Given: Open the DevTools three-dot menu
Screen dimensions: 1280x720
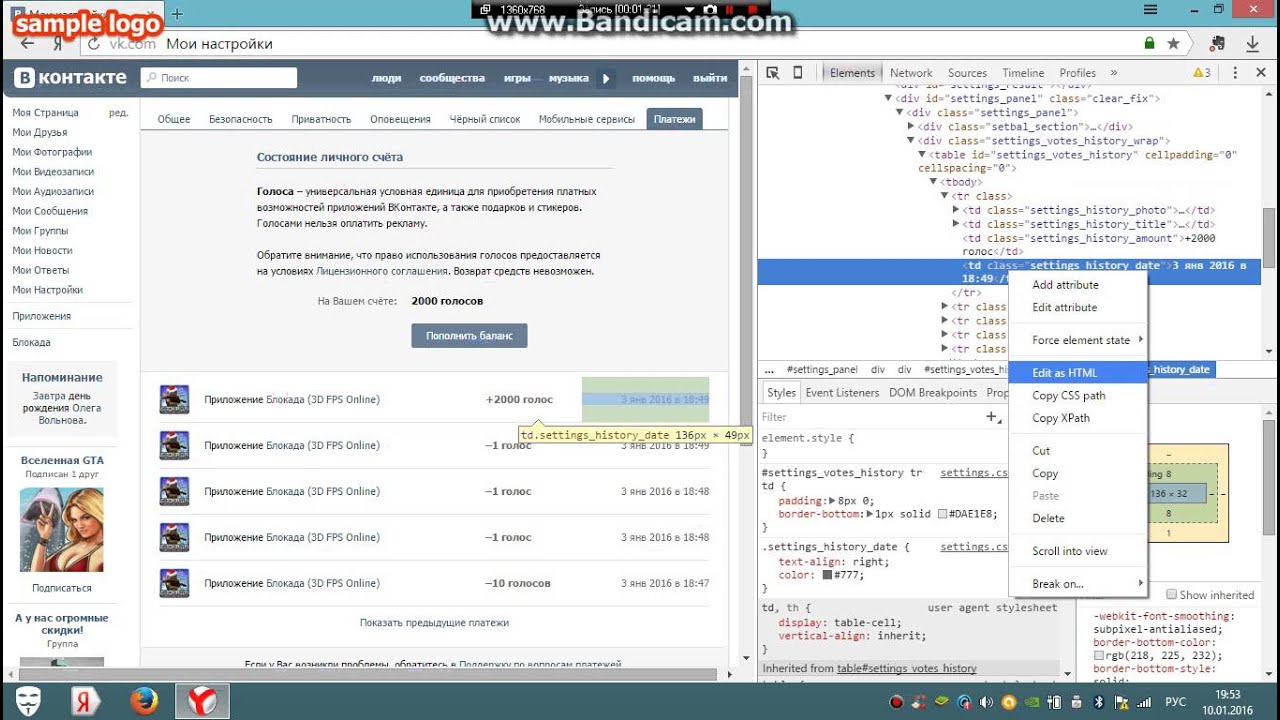Looking at the screenshot, I should click(x=1235, y=73).
